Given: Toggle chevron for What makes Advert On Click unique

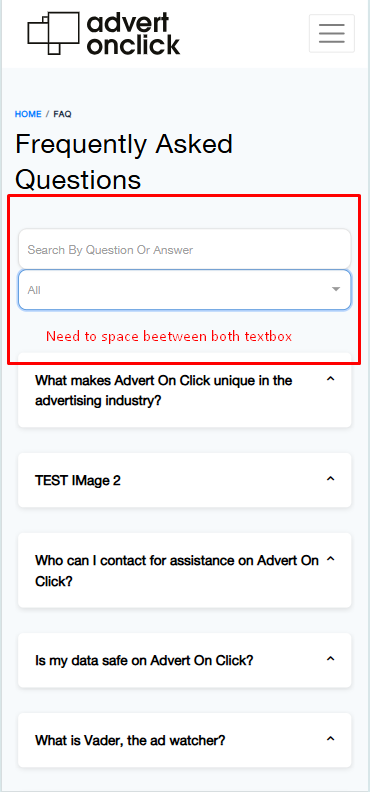Looking at the screenshot, I should click(331, 378).
